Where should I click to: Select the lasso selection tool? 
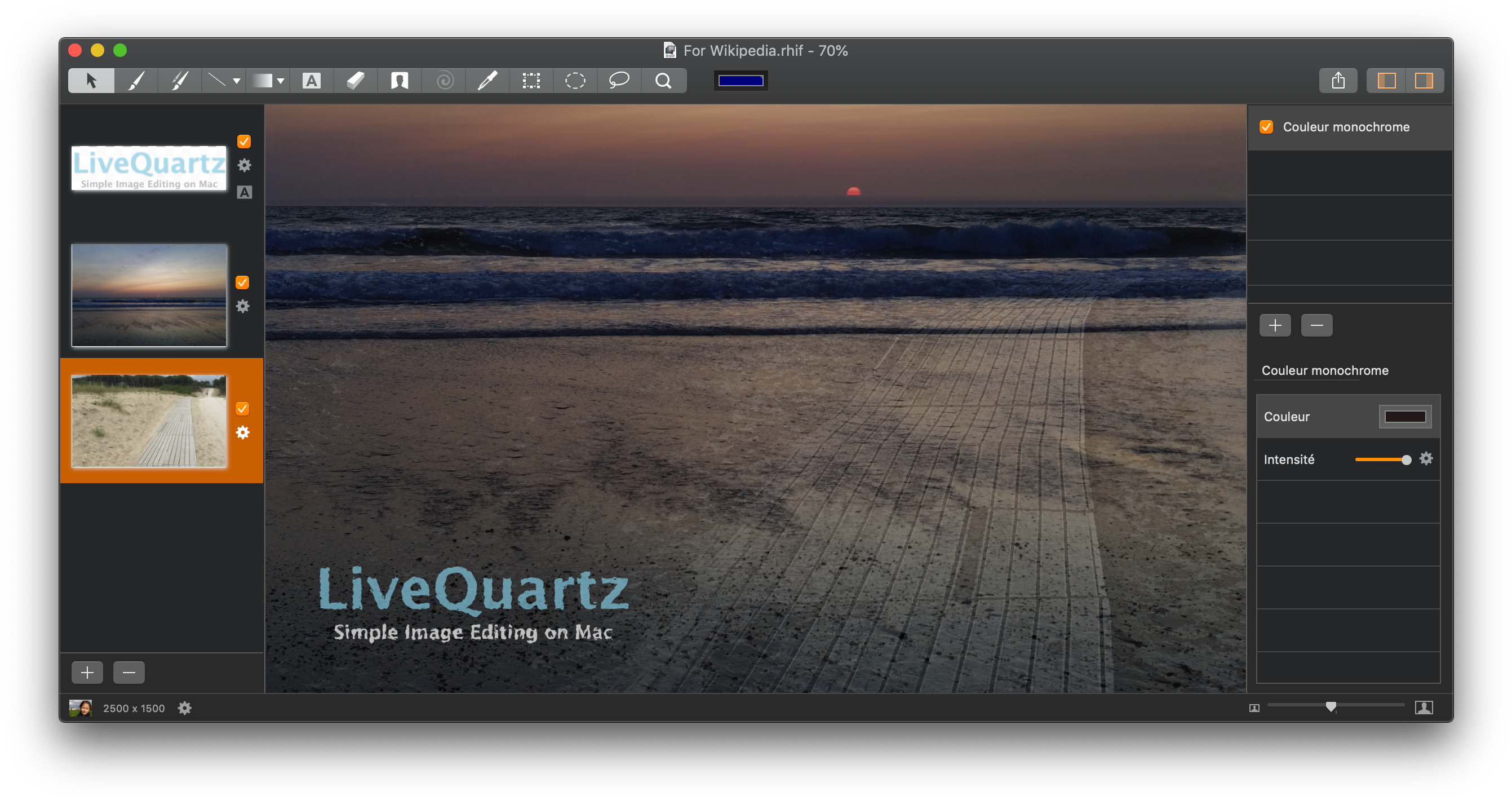pyautogui.click(x=619, y=81)
